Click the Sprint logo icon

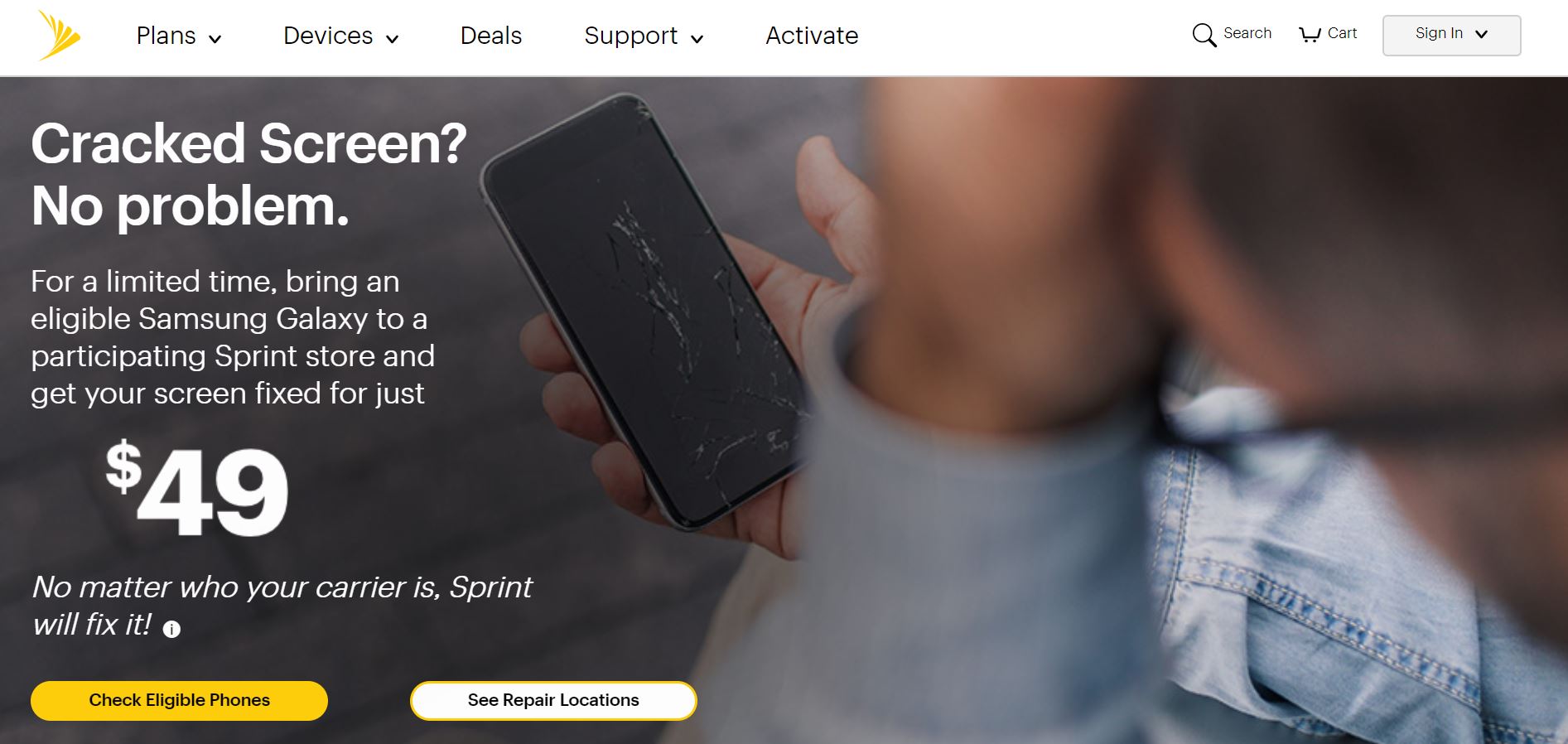point(60,36)
